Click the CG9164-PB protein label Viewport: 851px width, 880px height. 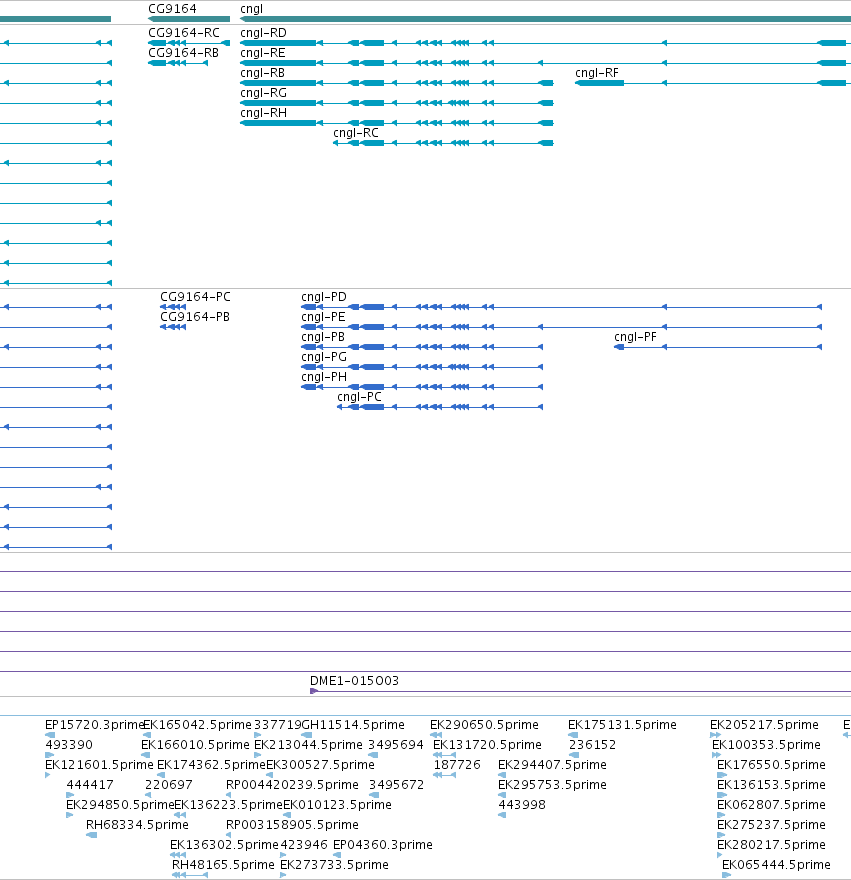(195, 317)
